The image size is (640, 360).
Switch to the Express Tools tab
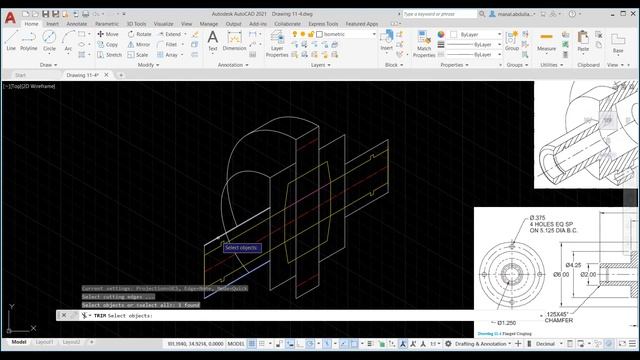[x=323, y=24]
